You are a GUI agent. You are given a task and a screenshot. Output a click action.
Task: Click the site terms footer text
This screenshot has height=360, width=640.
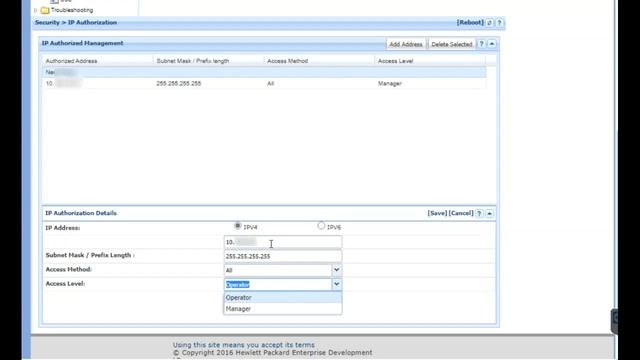click(x=244, y=345)
